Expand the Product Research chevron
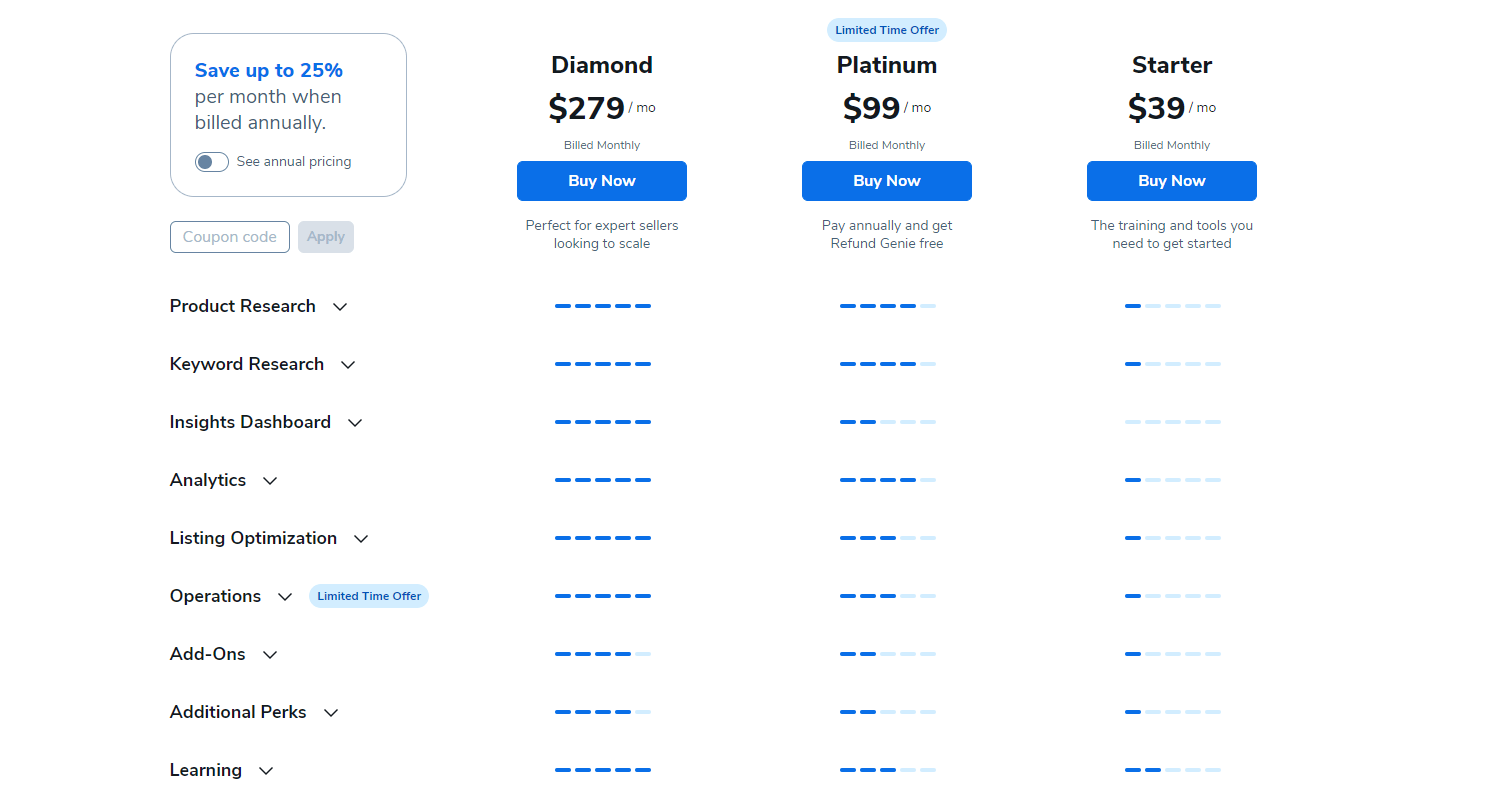Screen dimensions: 1497x804 (x=340, y=307)
